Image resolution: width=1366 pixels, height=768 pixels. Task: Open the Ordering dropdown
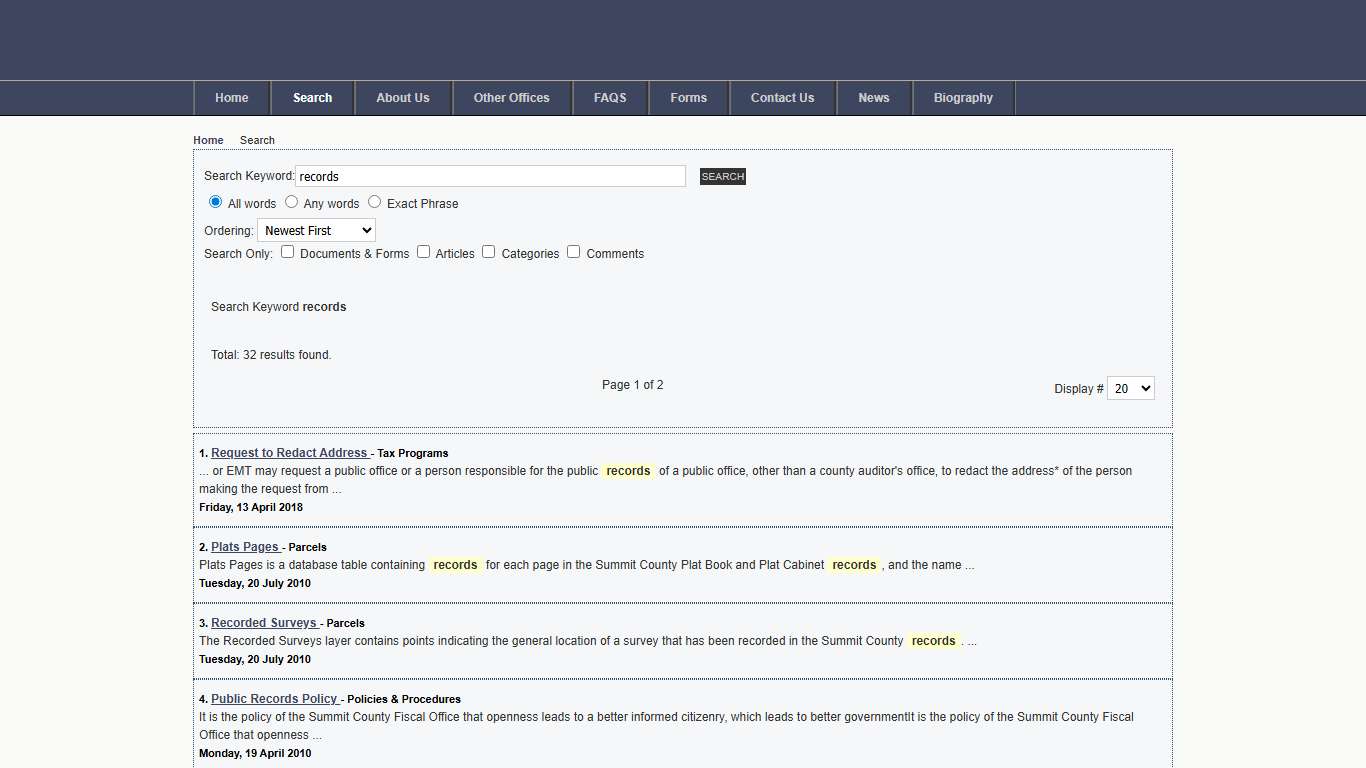tap(316, 231)
